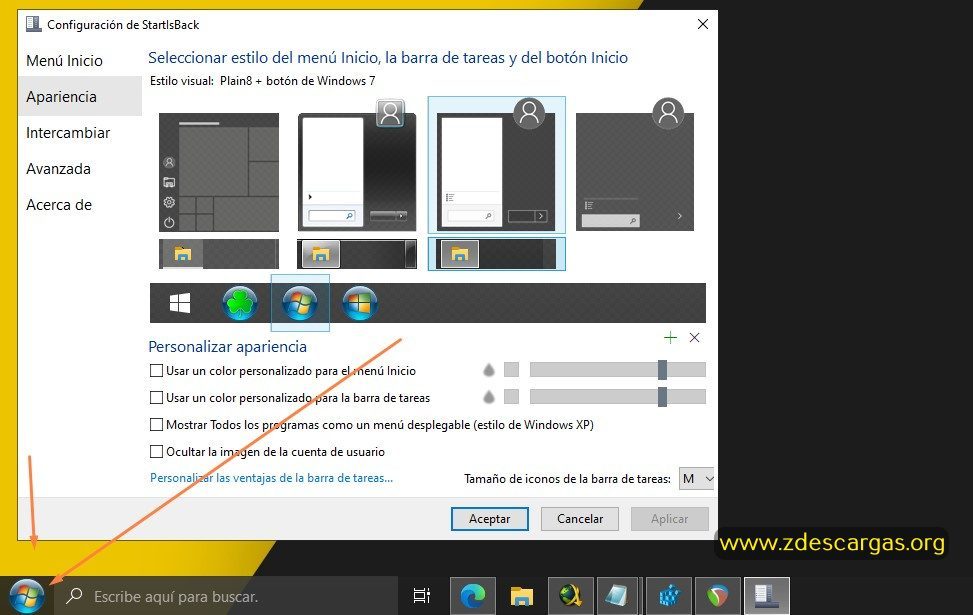The height and width of the screenshot is (615, 973).
Task: Switch to the Menú Inicio section
Action: (65, 61)
